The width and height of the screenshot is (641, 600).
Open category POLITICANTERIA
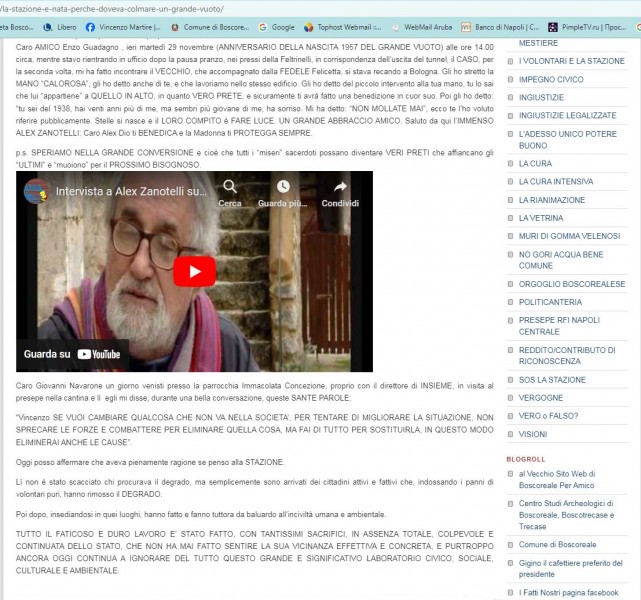click(x=550, y=302)
